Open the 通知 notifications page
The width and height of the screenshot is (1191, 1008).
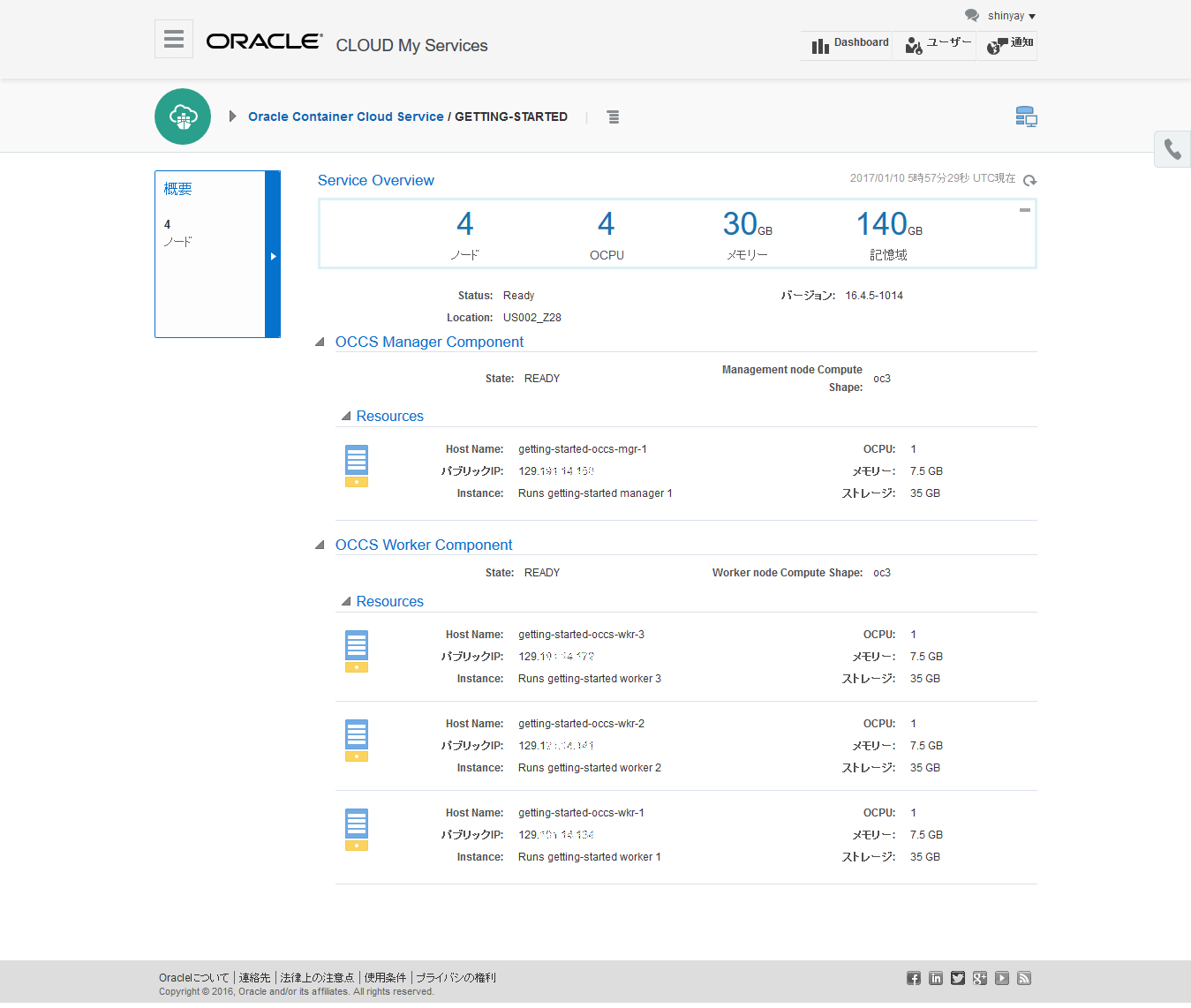coord(1009,44)
